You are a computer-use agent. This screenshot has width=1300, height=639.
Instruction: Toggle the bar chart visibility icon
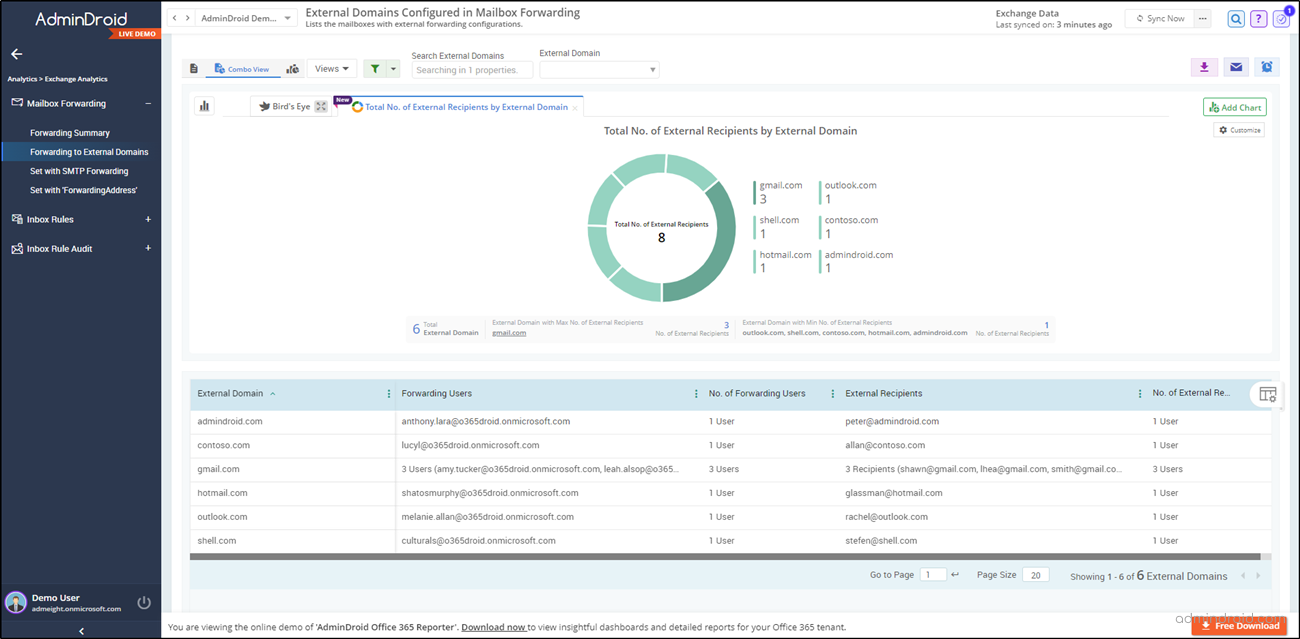(x=204, y=106)
